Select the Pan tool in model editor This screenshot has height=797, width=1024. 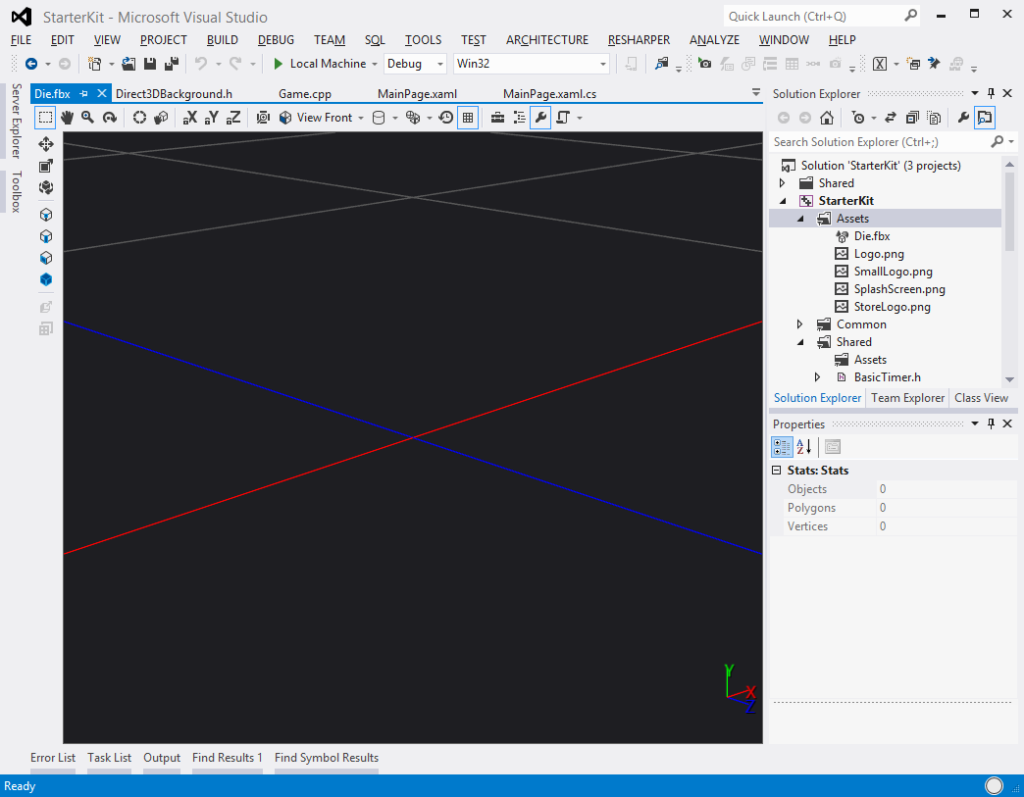(x=67, y=117)
